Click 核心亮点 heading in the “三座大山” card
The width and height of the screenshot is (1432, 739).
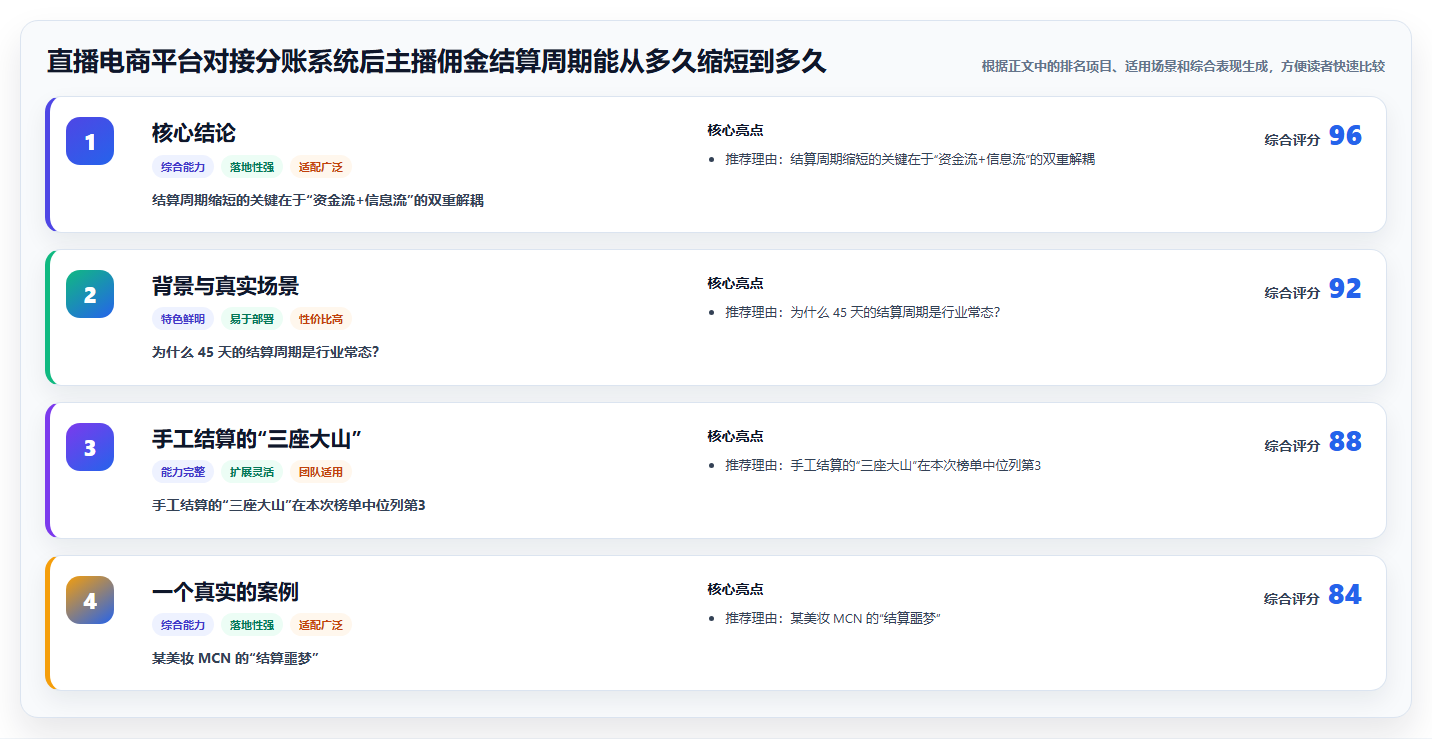click(x=735, y=436)
